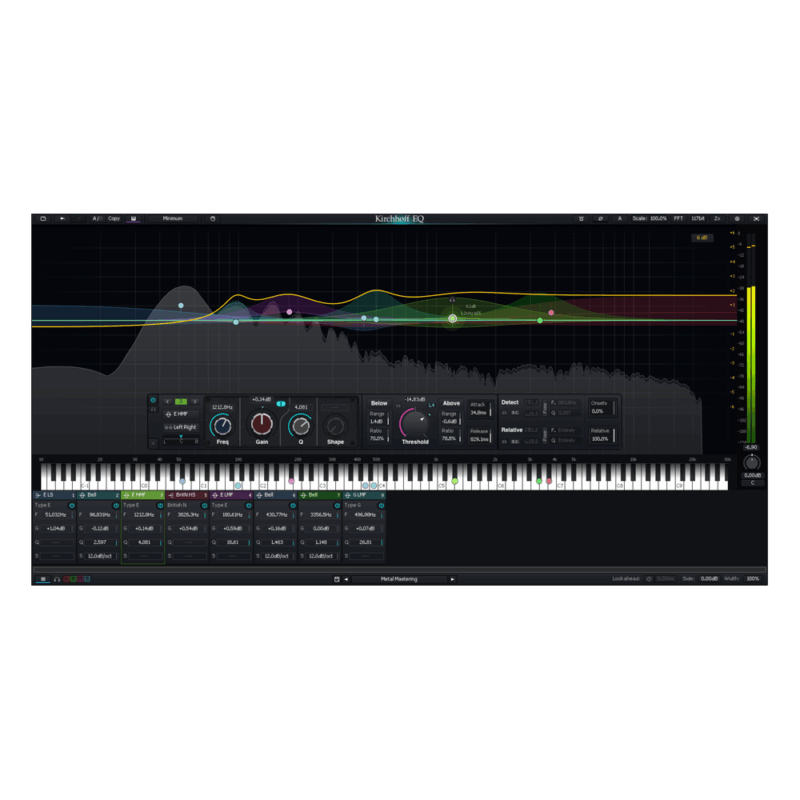This screenshot has height=800, width=800.
Task: Select the Below dynamics button
Action: click(379, 403)
